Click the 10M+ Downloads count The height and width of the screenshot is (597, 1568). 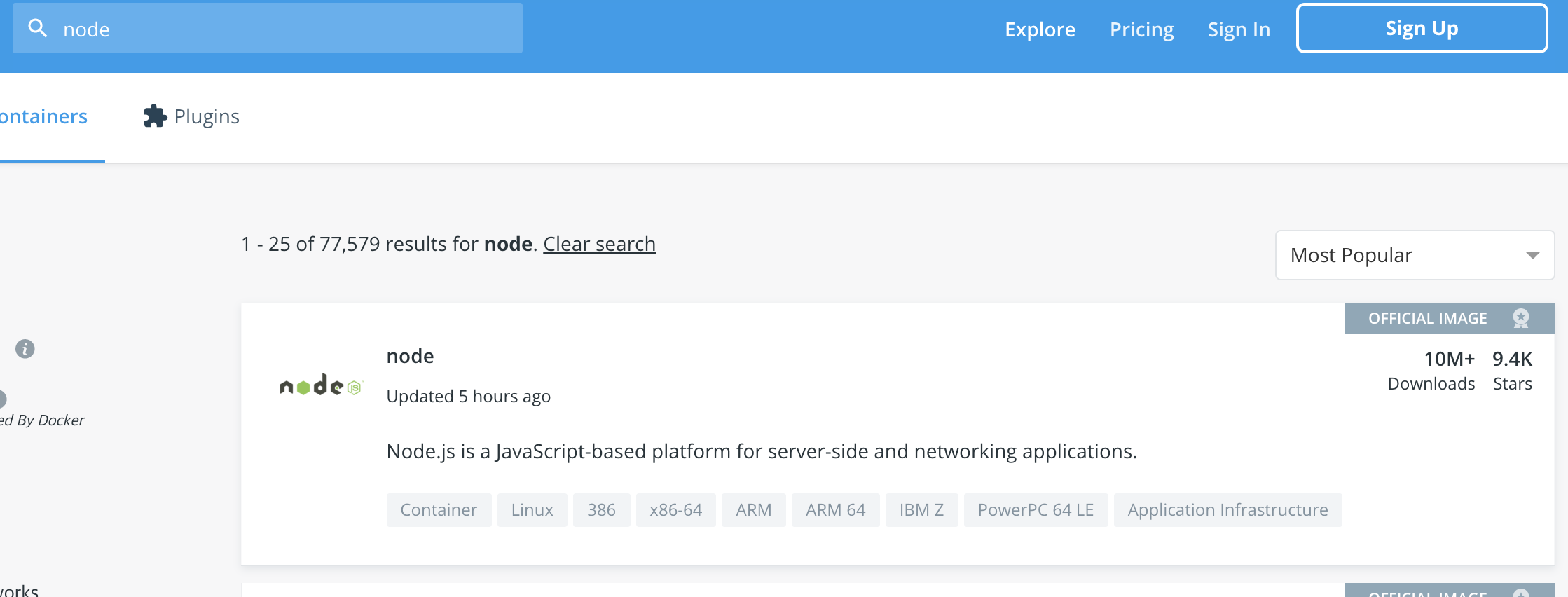(1431, 371)
